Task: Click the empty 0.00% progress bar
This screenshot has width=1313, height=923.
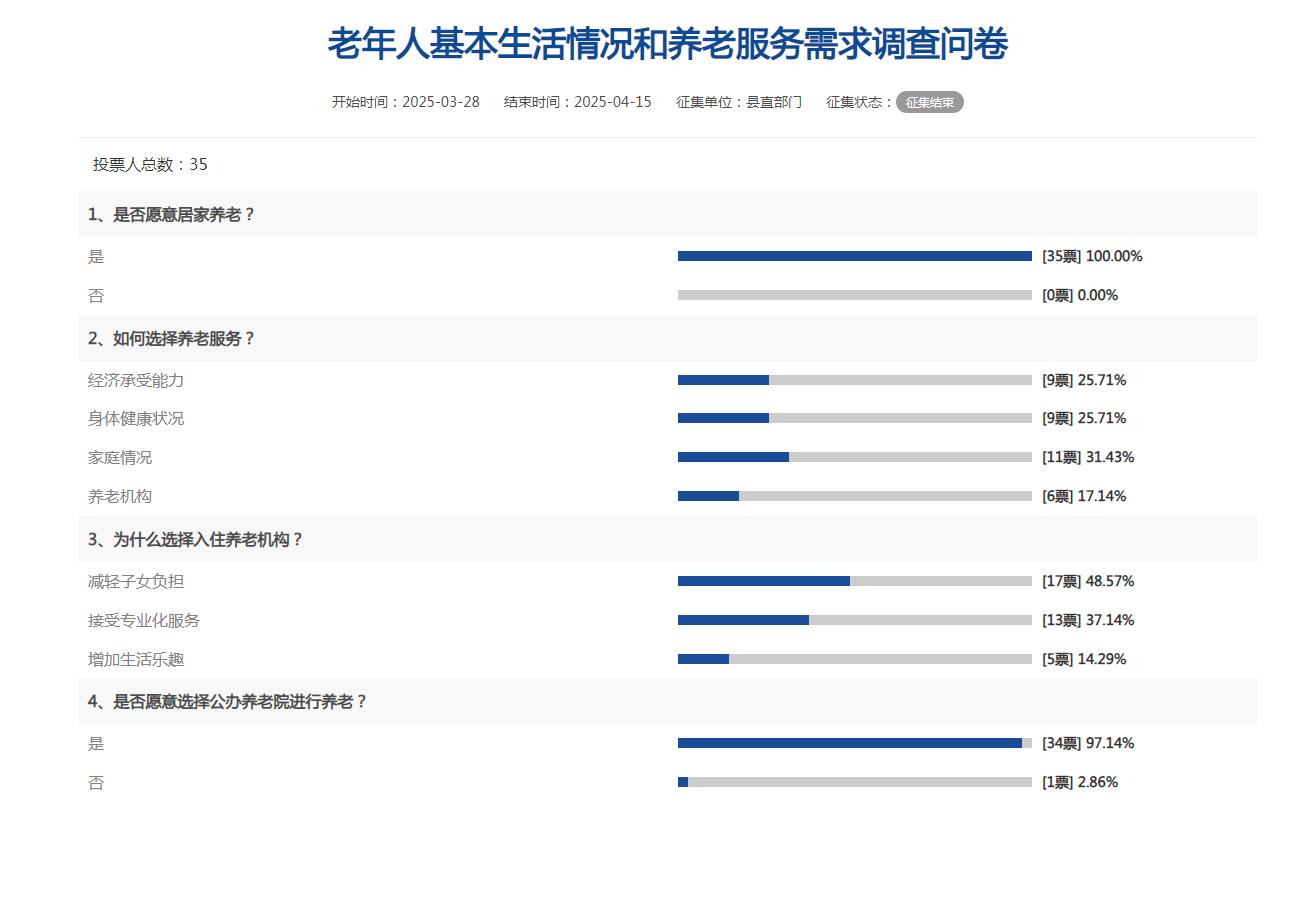Action: click(x=854, y=295)
